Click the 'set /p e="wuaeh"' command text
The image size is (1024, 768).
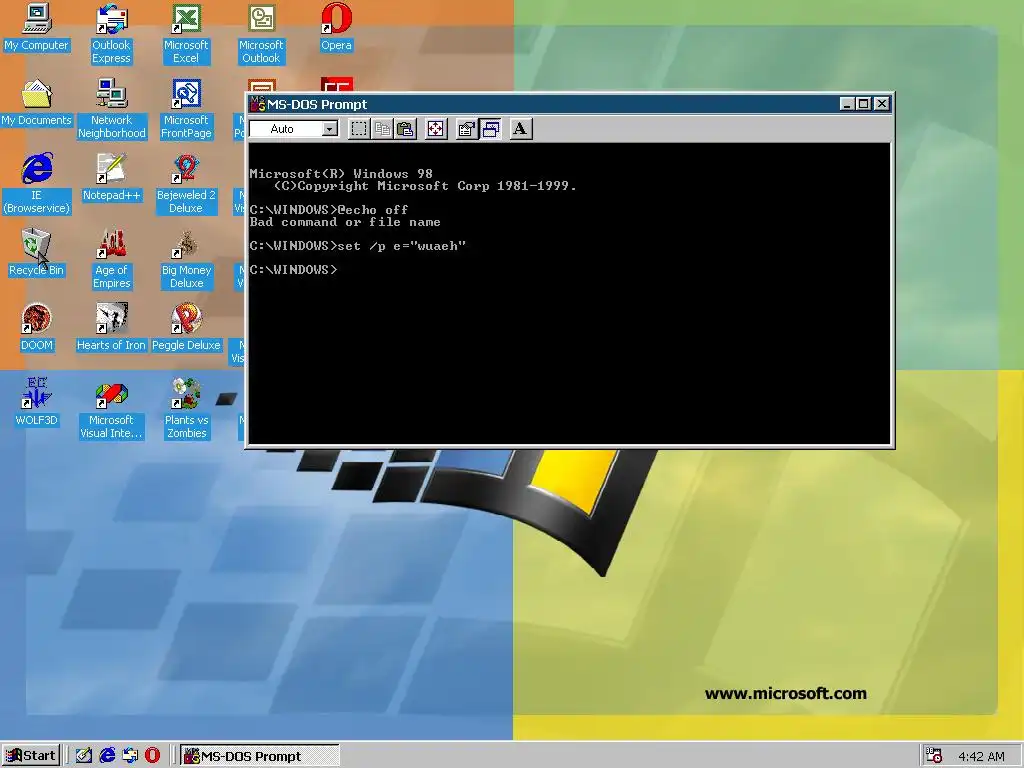[x=402, y=246]
